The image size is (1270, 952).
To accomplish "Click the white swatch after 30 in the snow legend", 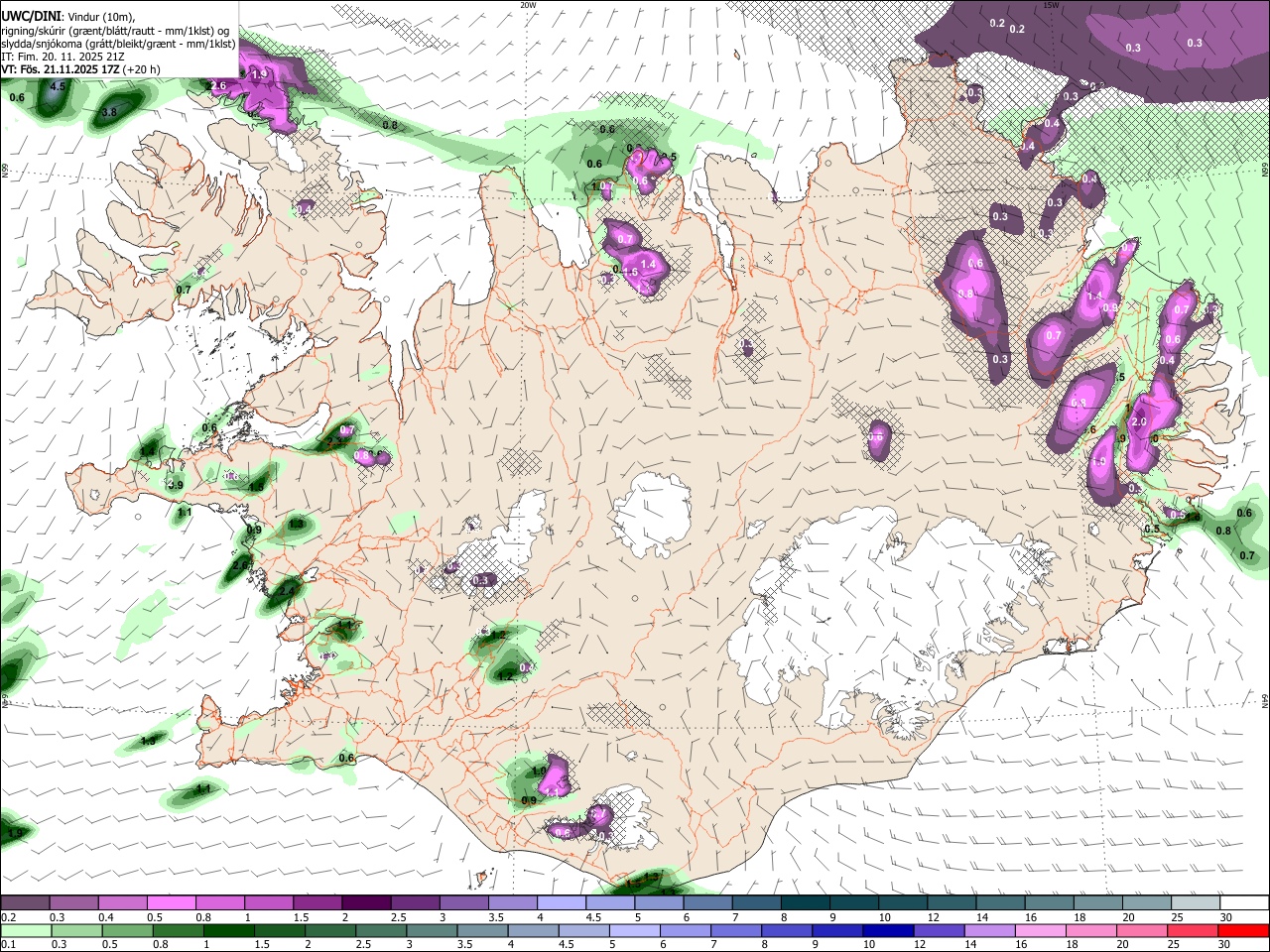I will pos(1244,902).
